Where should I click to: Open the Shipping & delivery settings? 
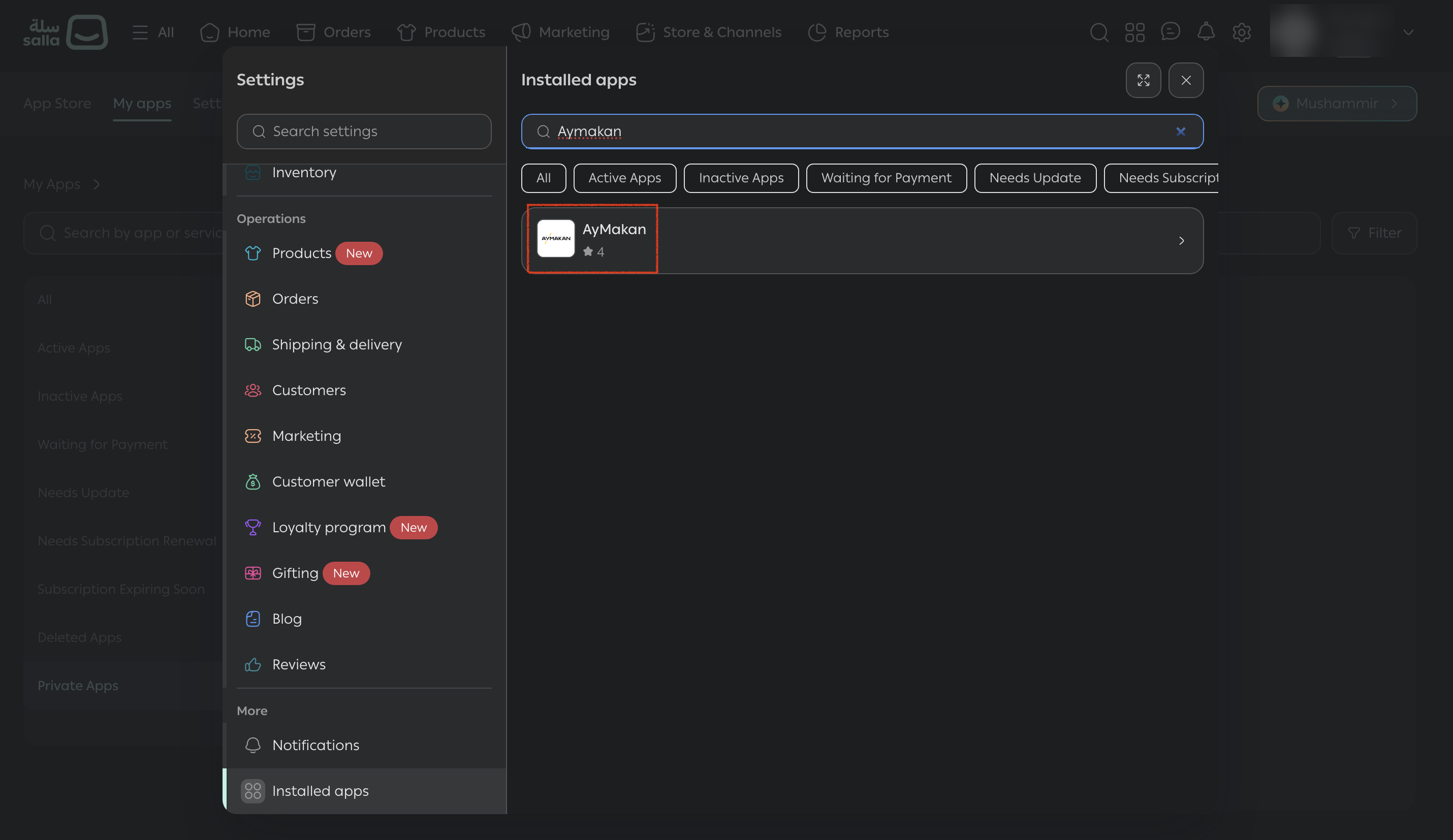(x=337, y=345)
